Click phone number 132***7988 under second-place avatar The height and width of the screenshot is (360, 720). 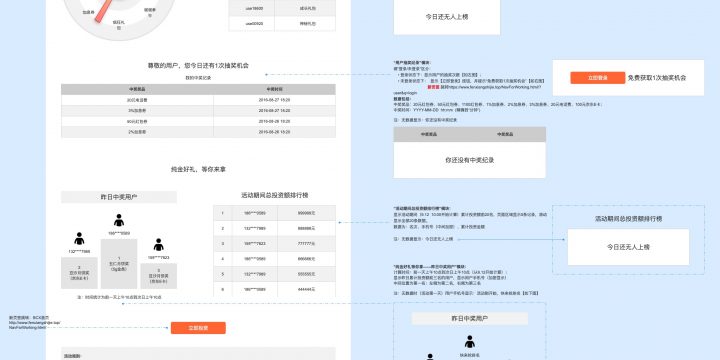pos(79,252)
